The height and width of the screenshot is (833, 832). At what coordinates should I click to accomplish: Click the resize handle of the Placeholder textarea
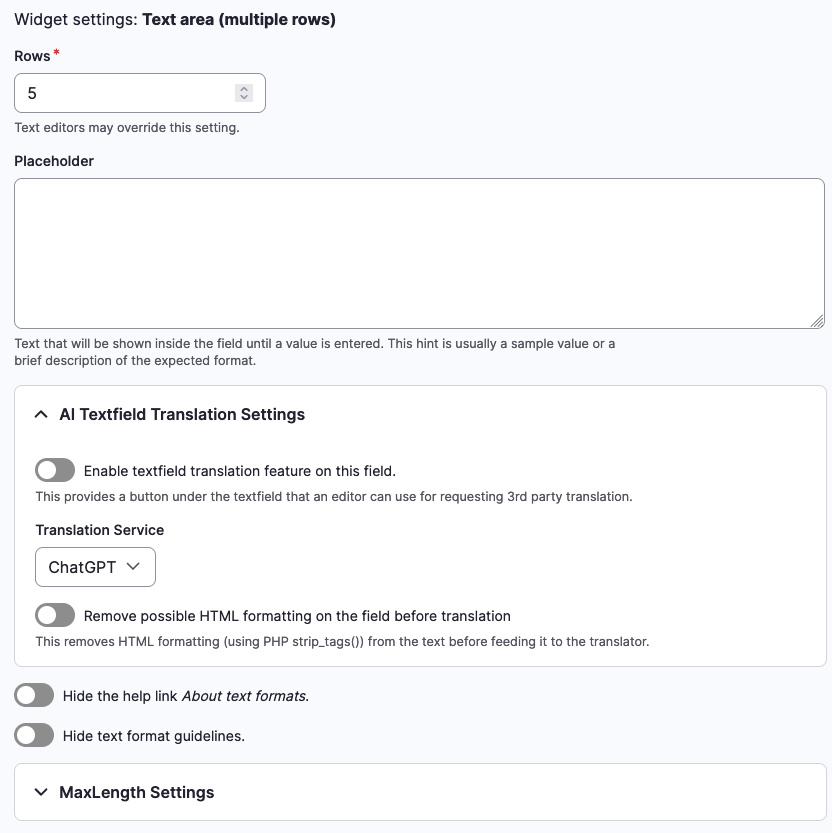(x=818, y=321)
